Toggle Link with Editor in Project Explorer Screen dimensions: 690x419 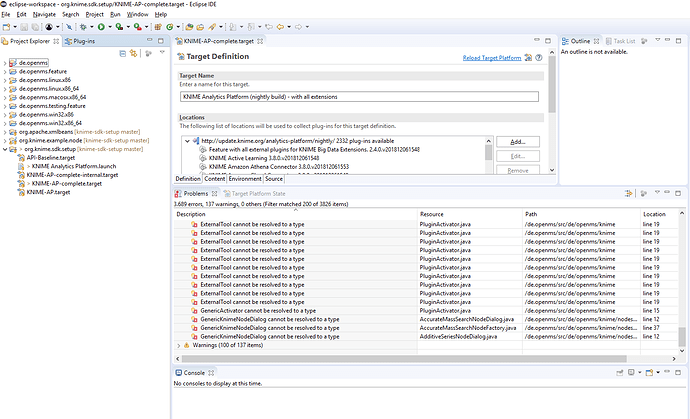click(x=133, y=53)
